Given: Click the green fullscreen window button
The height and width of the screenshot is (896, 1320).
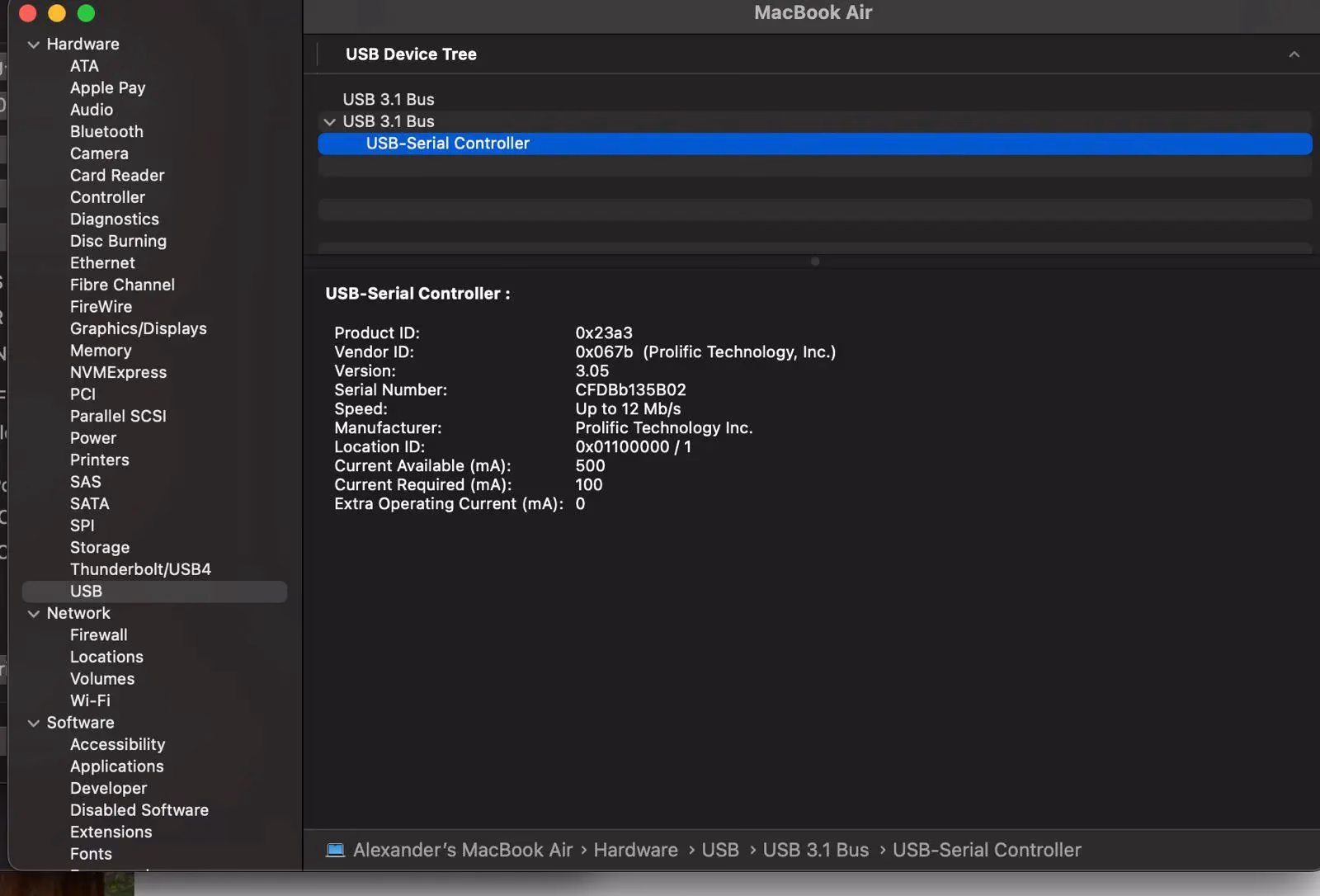Looking at the screenshot, I should tap(86, 13).
